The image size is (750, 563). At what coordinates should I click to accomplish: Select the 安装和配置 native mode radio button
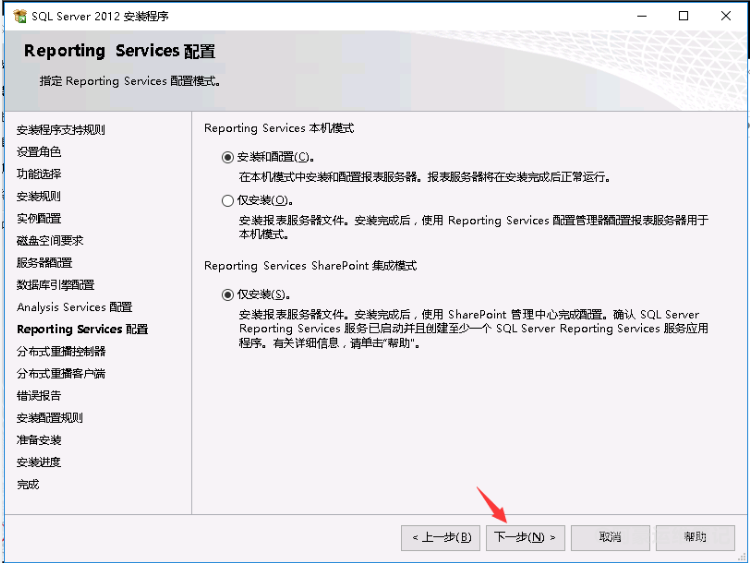(x=228, y=157)
